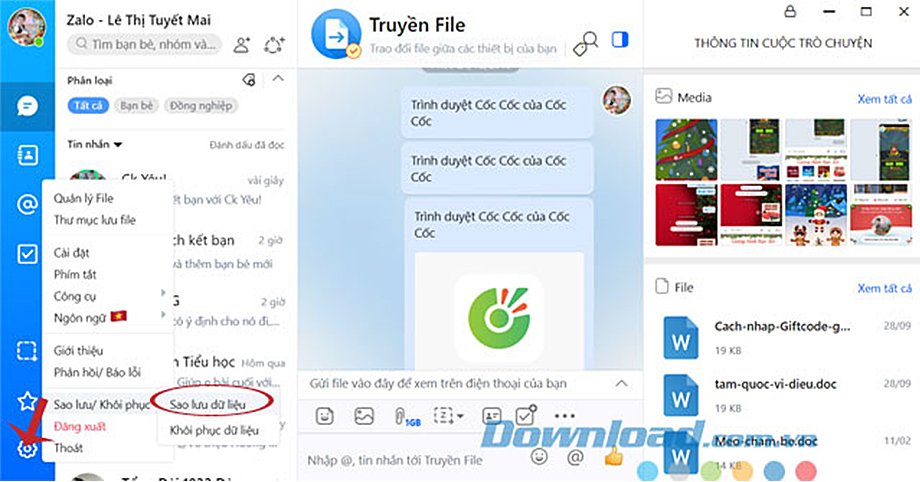Click the send image icon
This screenshot has width=920, height=482.
click(x=364, y=416)
